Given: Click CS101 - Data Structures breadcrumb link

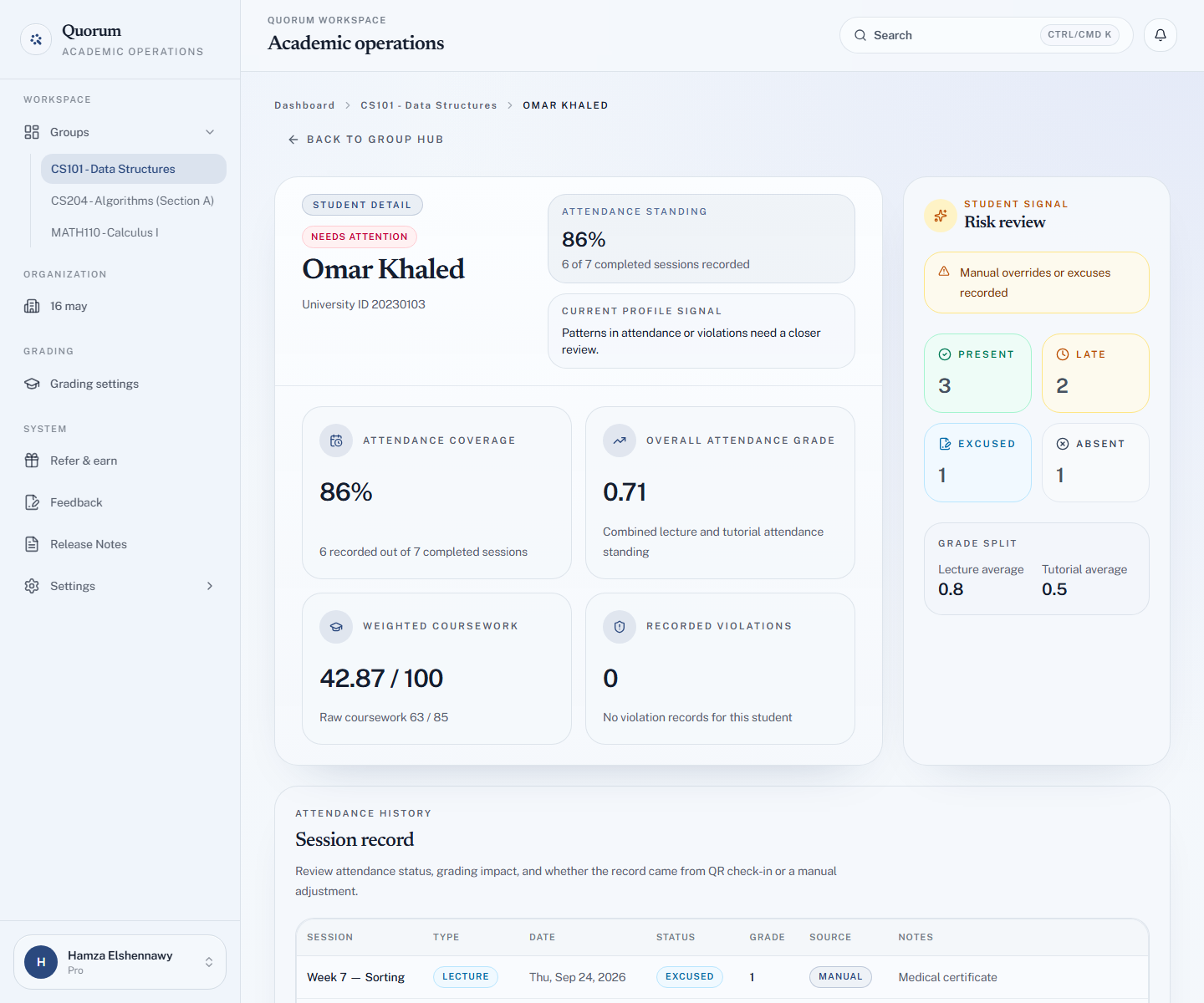Looking at the screenshot, I should (x=429, y=105).
